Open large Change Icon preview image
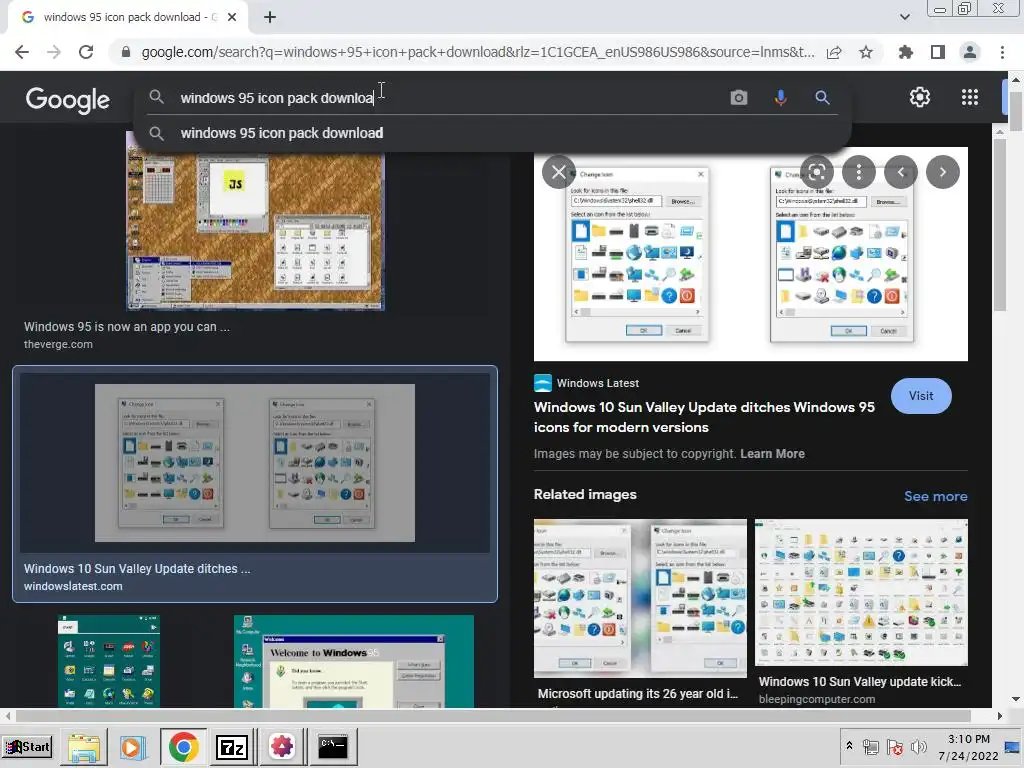The width and height of the screenshot is (1024, 768). pos(750,255)
